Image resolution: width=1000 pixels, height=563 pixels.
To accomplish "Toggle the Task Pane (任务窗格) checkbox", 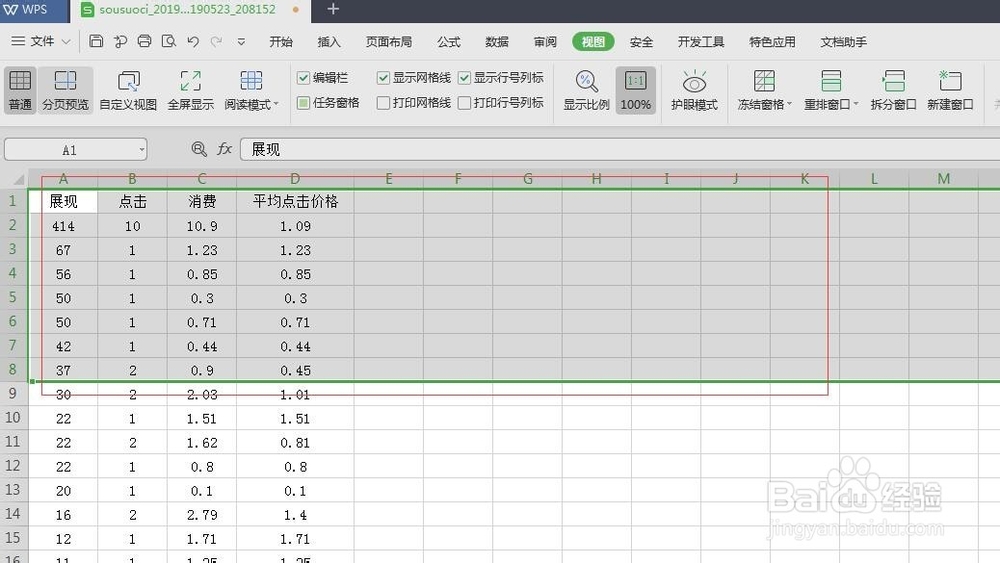I will [x=304, y=103].
